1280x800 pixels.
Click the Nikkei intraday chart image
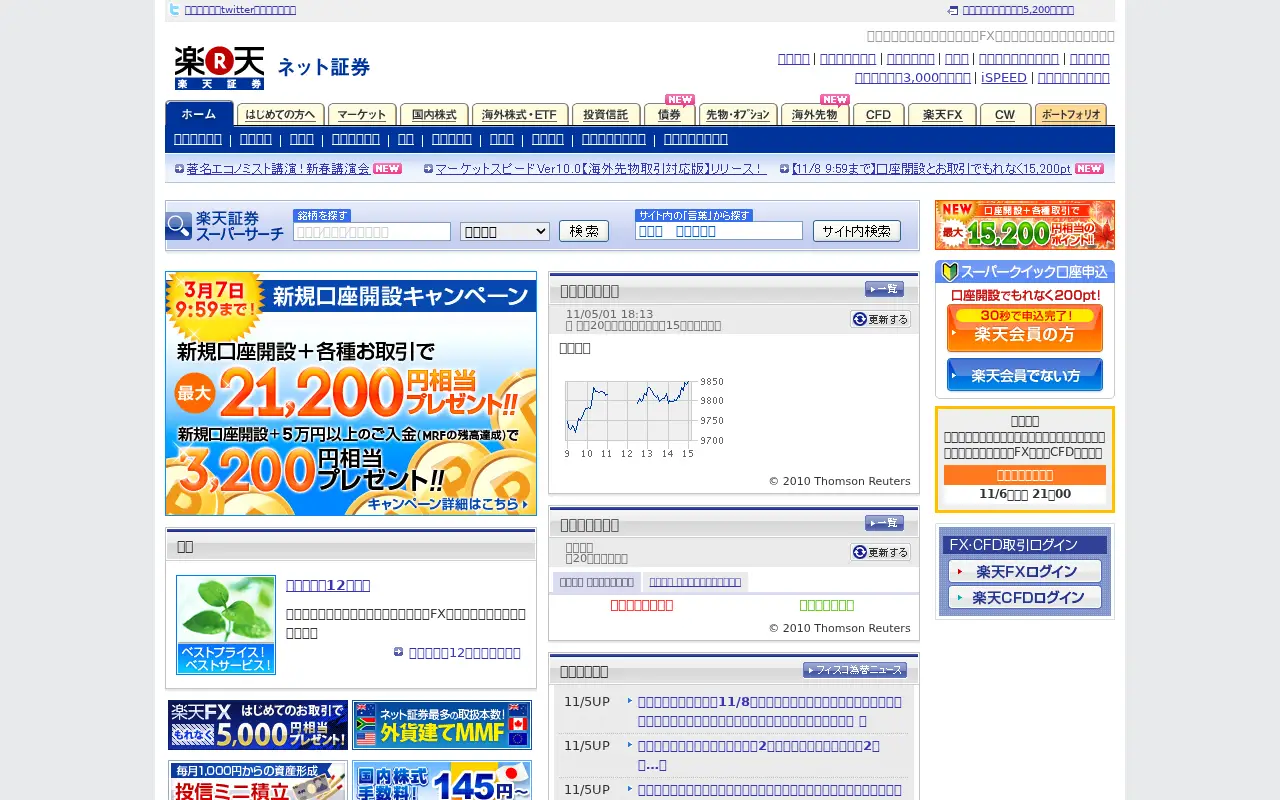tap(643, 418)
